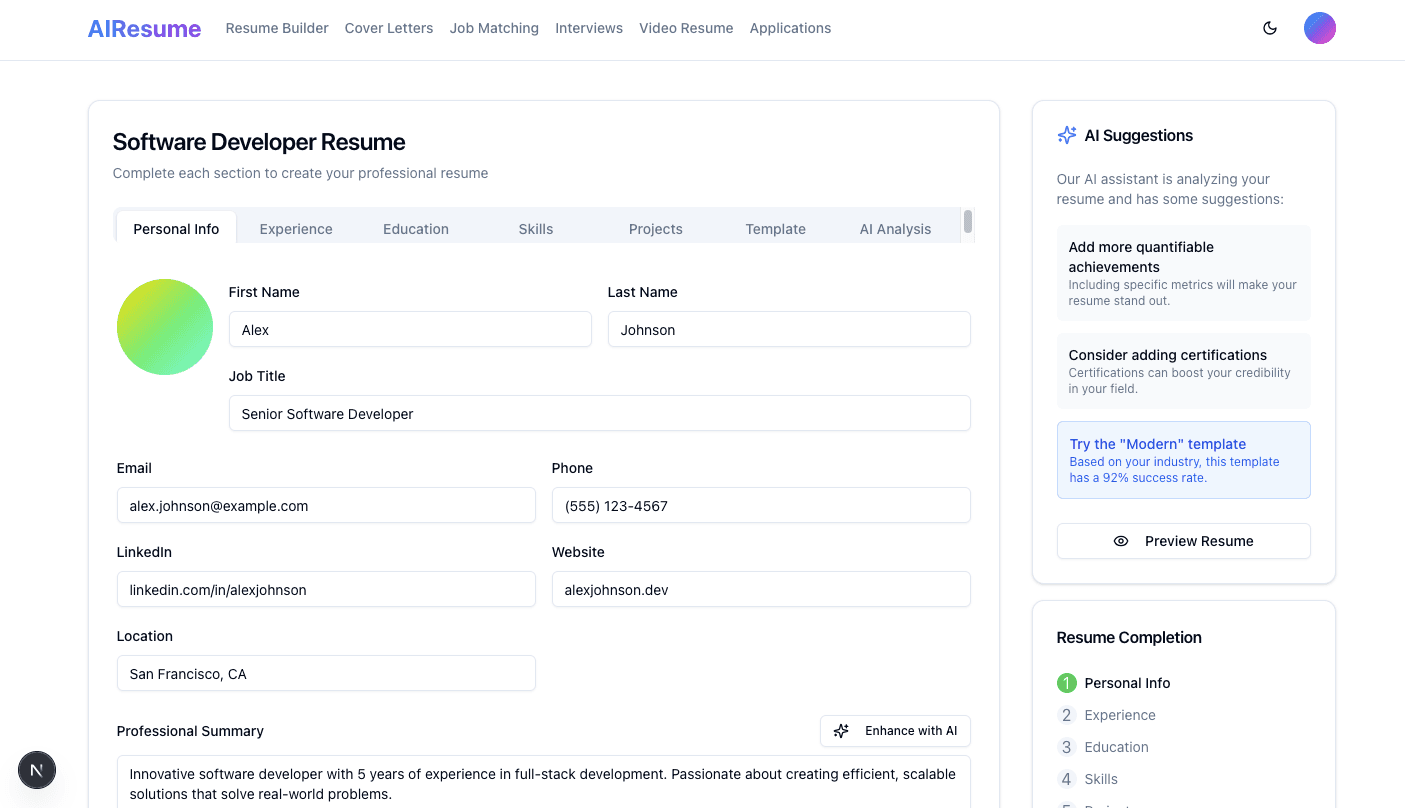The image size is (1405, 808).
Task: Click the N badge in the bottom-left corner
Action: 36,770
